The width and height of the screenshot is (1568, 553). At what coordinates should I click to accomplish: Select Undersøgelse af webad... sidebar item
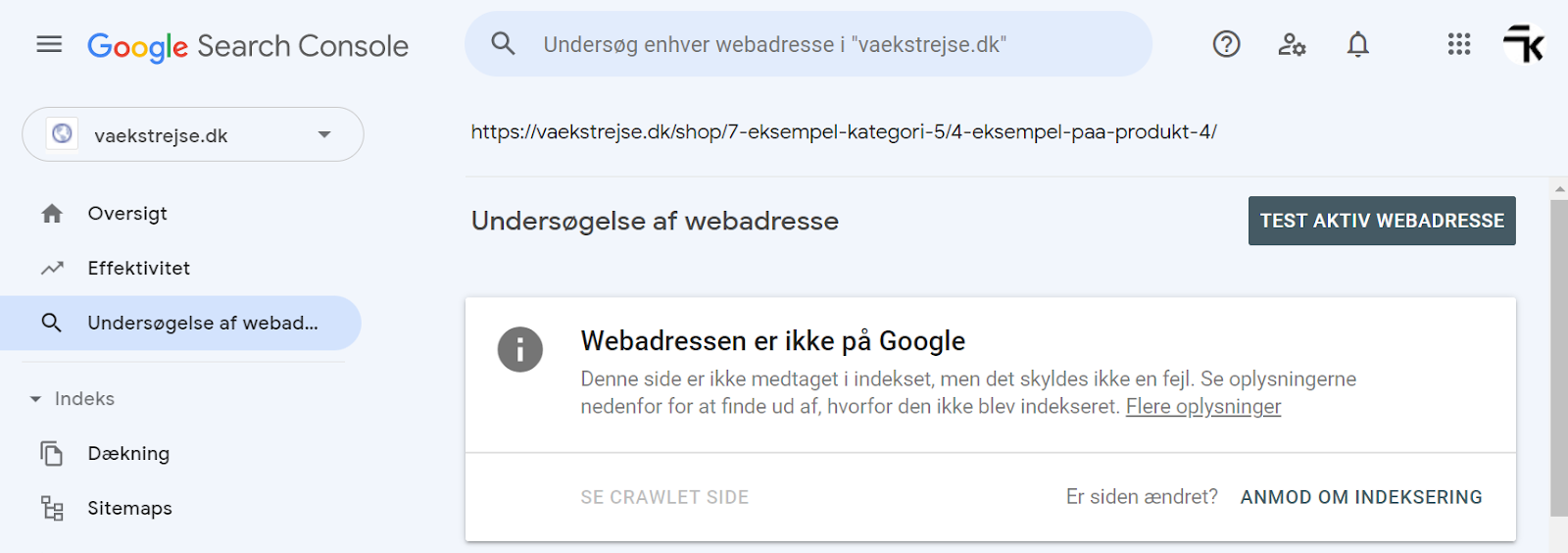click(181, 323)
